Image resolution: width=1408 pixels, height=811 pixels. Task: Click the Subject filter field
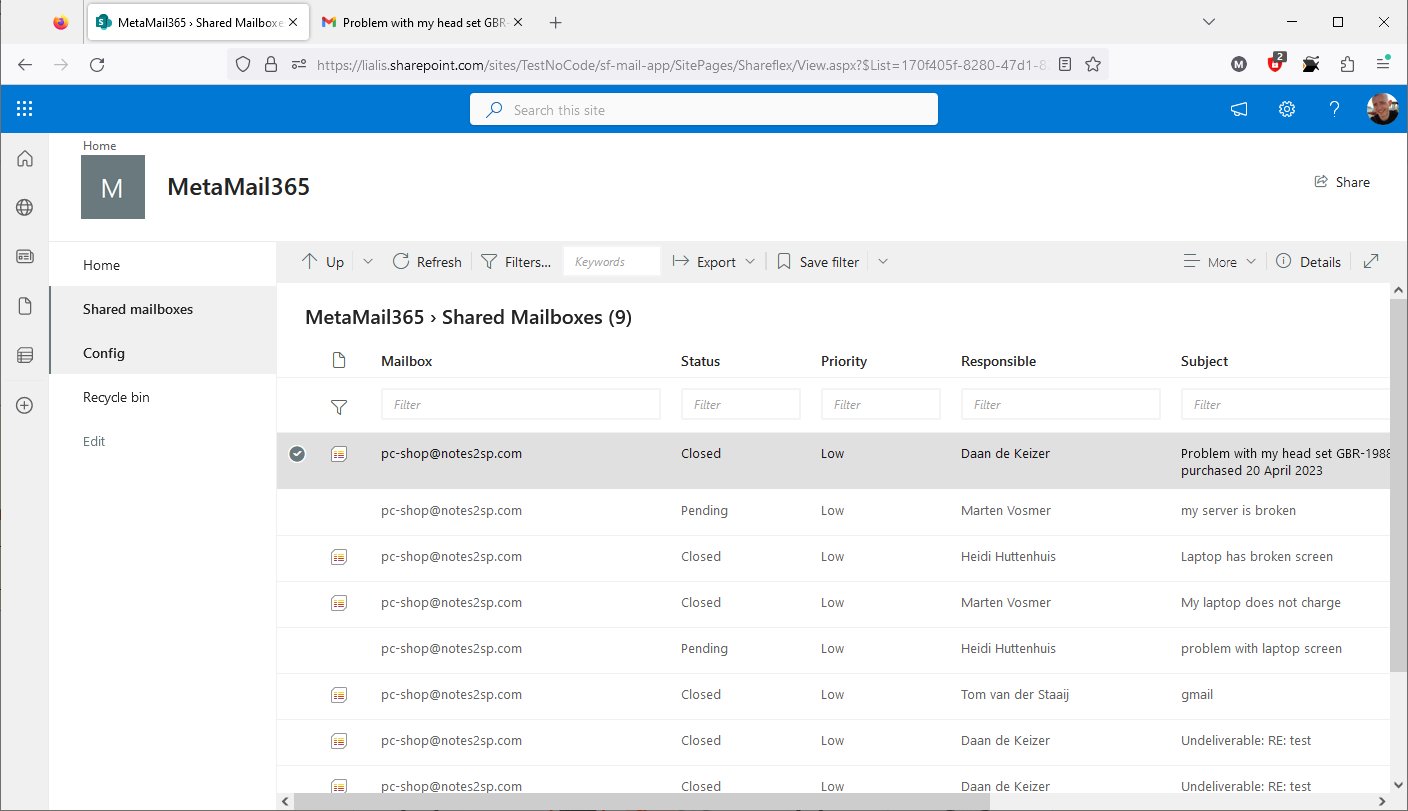pyautogui.click(x=1286, y=404)
